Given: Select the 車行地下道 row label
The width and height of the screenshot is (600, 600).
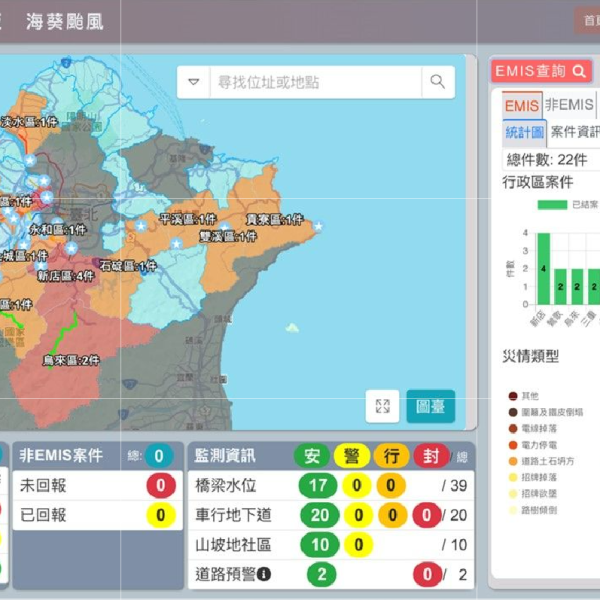Looking at the screenshot, I should [x=233, y=515].
